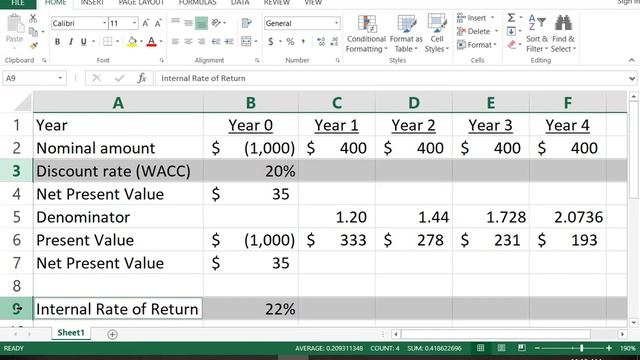The height and width of the screenshot is (360, 640).
Task: Toggle italic formatting
Action: click(x=71, y=42)
